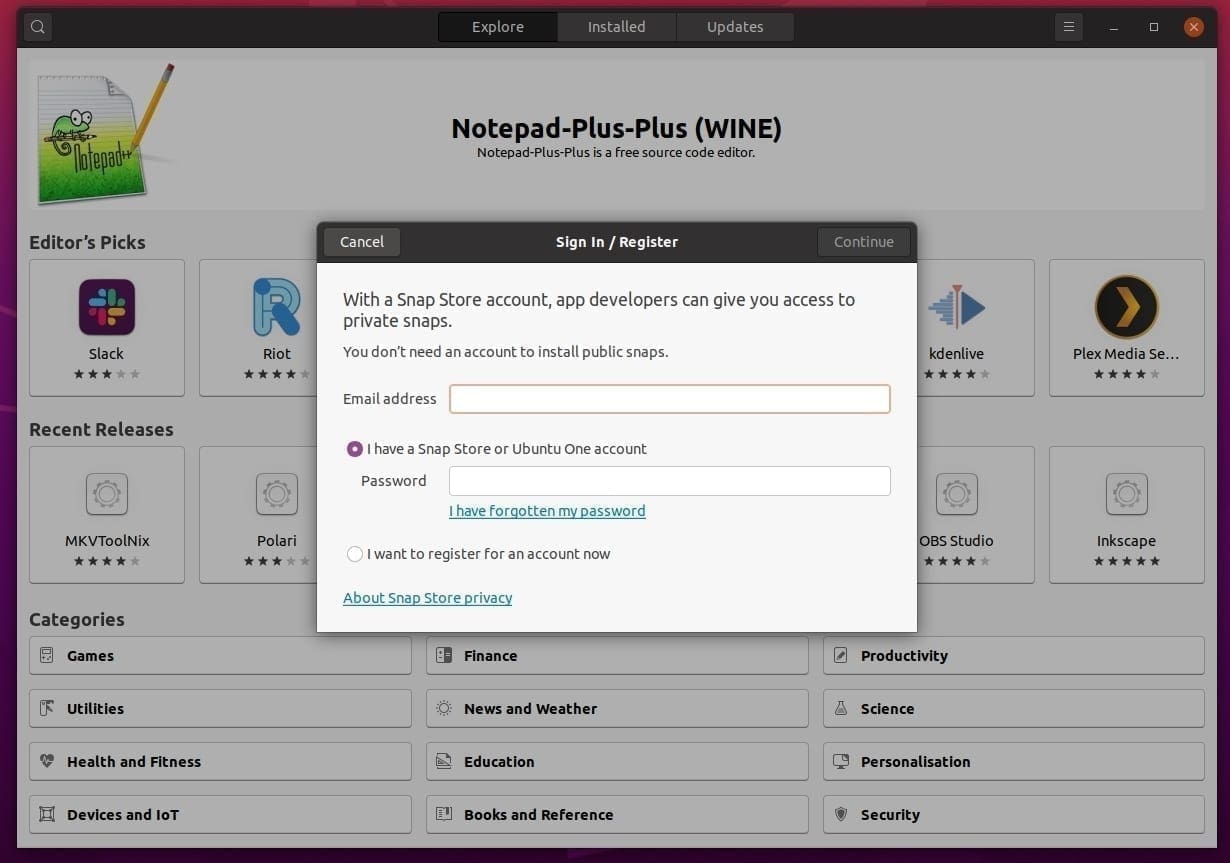
Task: Switch to the Updates tab
Action: [735, 27]
